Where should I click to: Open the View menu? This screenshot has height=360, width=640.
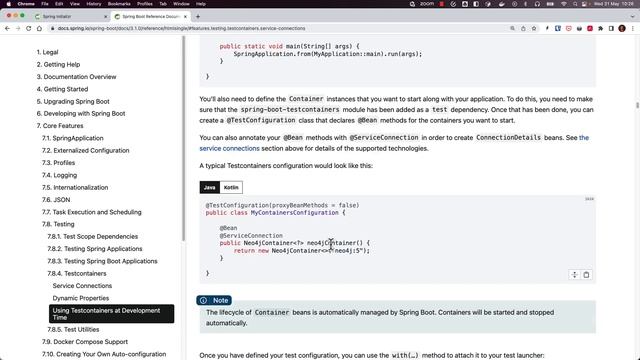tap(75, 4)
